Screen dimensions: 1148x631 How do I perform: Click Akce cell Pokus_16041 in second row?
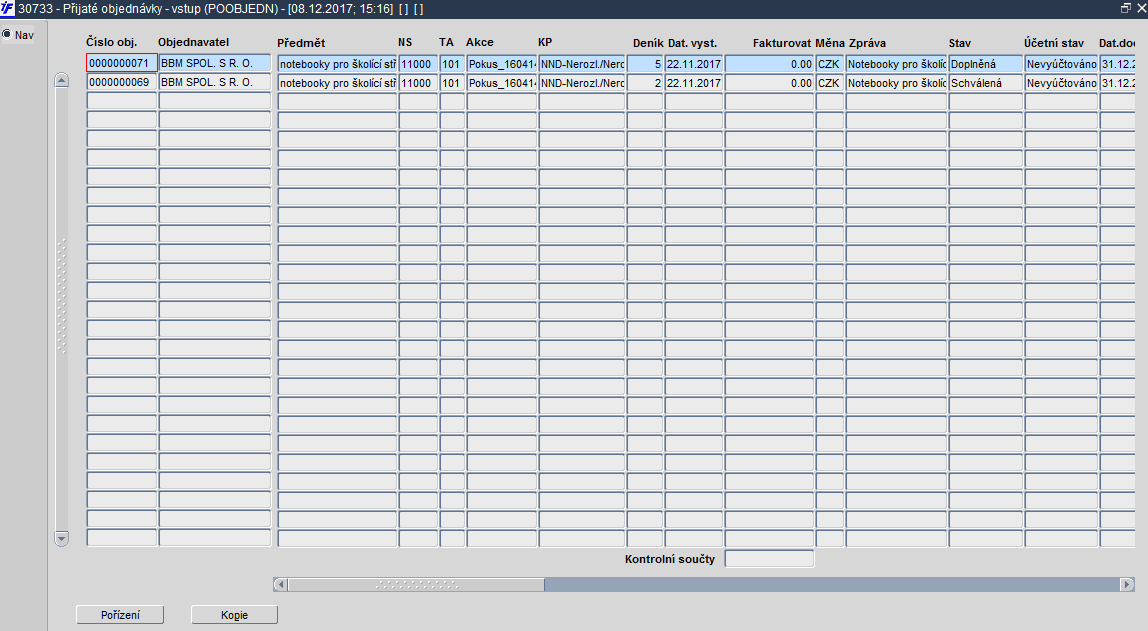502,83
